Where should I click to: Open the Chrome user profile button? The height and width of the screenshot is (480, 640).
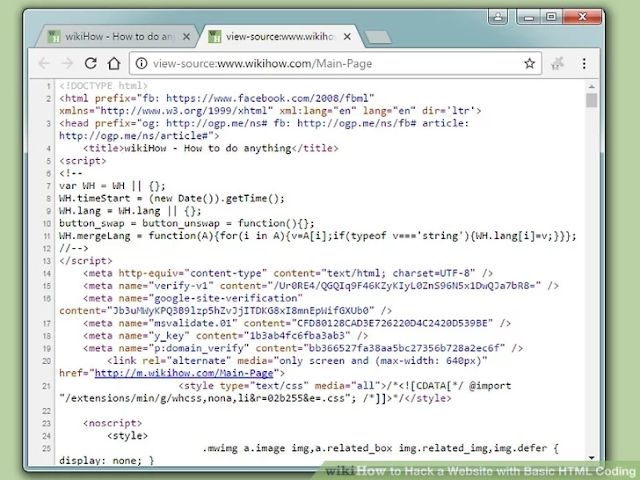point(498,17)
